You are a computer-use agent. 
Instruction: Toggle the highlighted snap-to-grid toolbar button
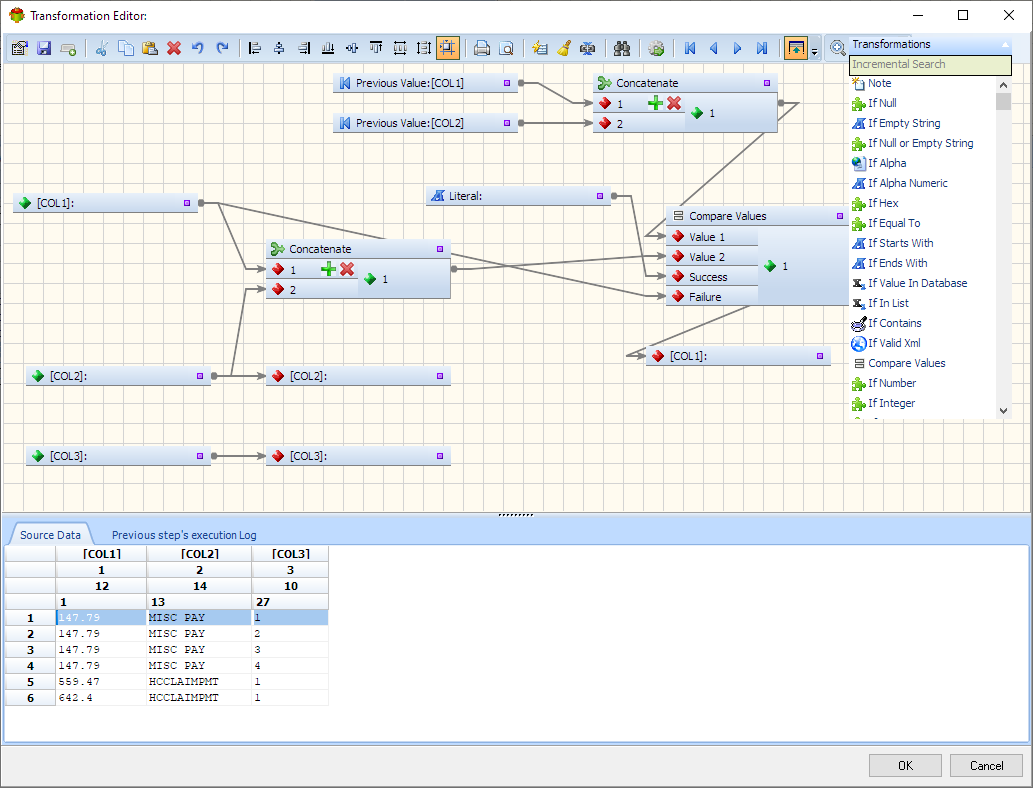coord(448,48)
